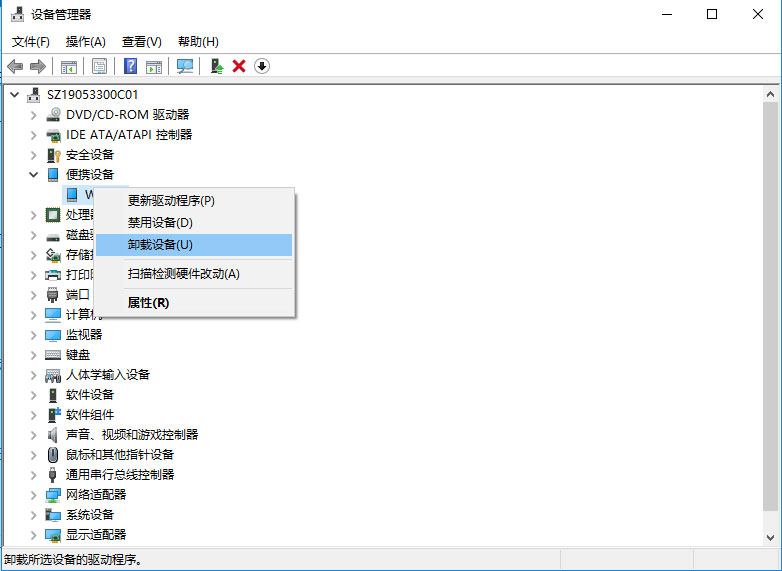Open the 查看(V) menu
782x571 pixels.
(142, 41)
